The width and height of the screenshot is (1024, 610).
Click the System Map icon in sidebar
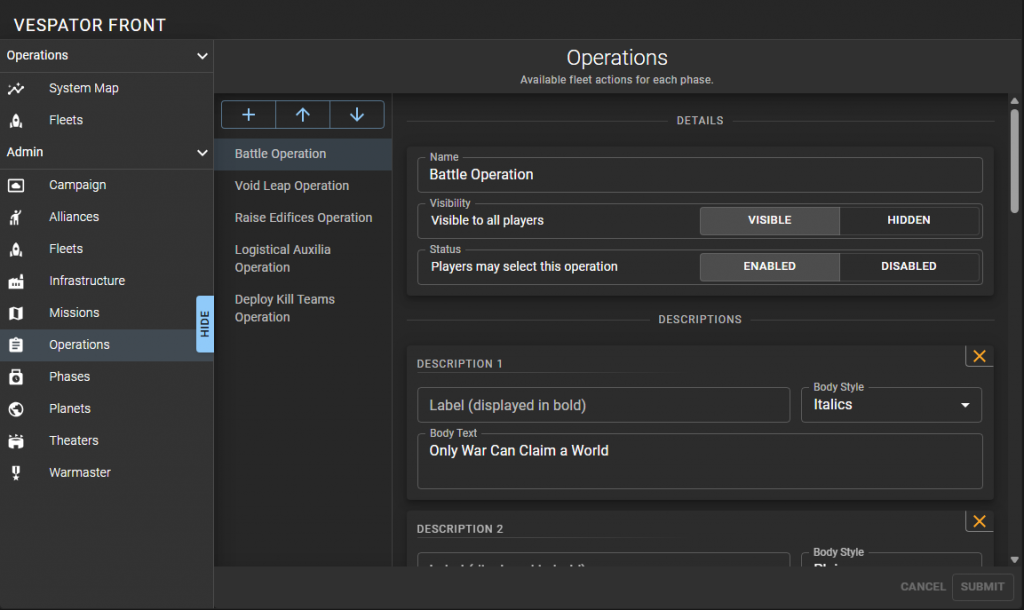16,88
